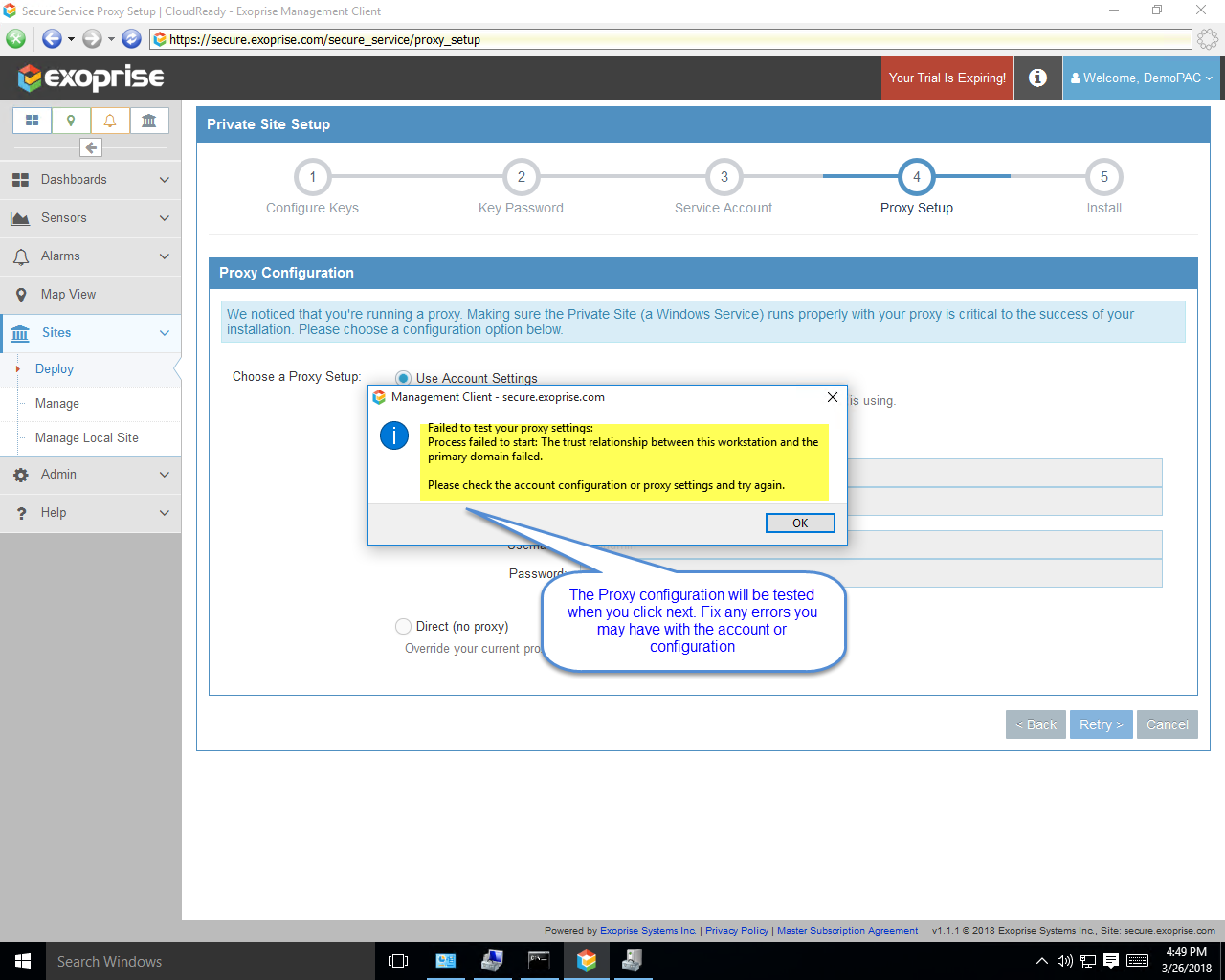Open the Windows Start menu
Image resolution: width=1225 pixels, height=980 pixels.
click(23, 961)
